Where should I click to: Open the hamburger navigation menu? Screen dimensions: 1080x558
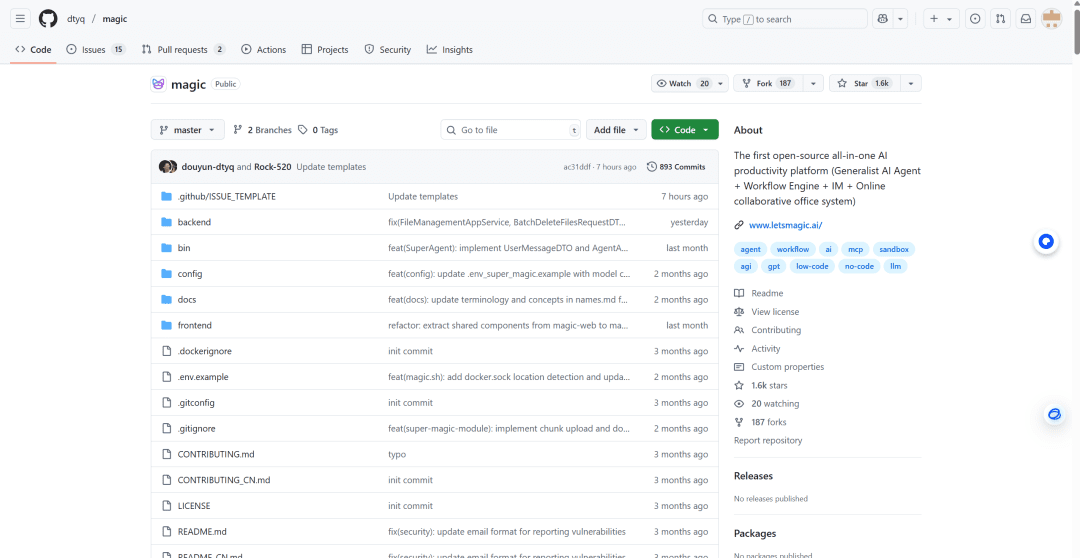pos(21,19)
